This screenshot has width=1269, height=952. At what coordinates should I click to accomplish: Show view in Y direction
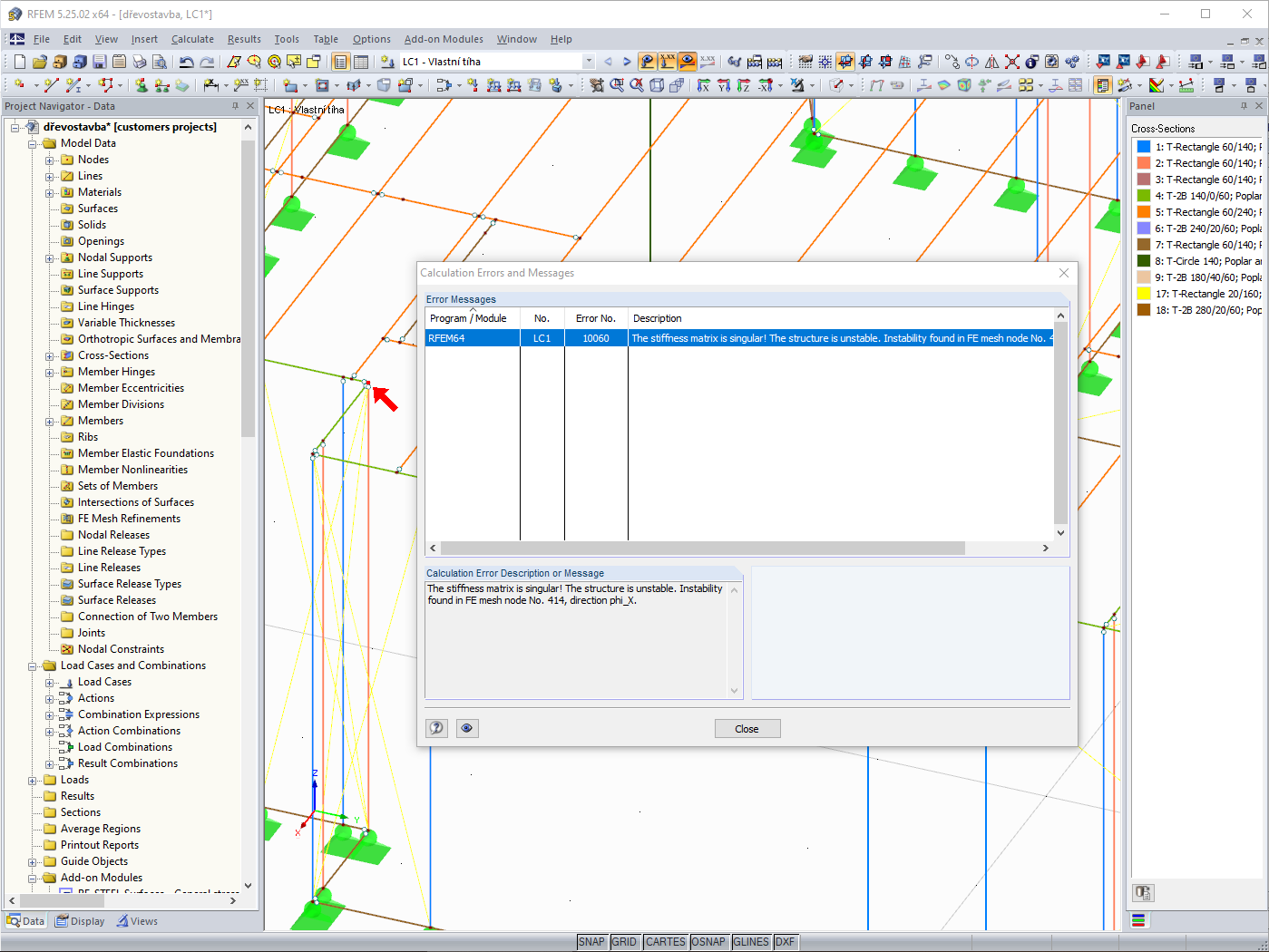[724, 85]
